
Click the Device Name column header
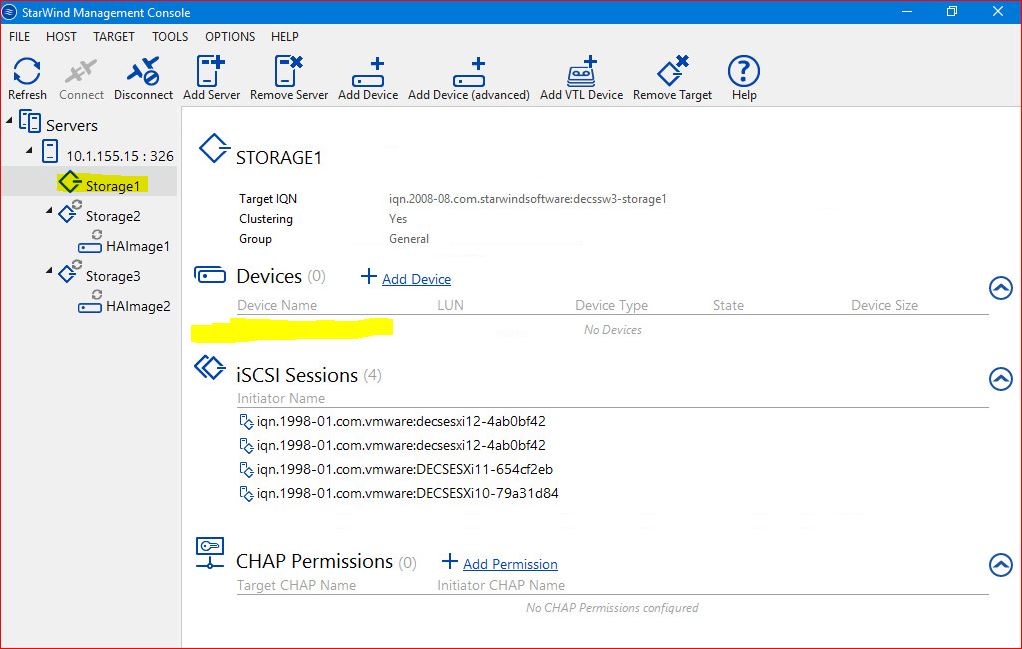[x=277, y=305]
